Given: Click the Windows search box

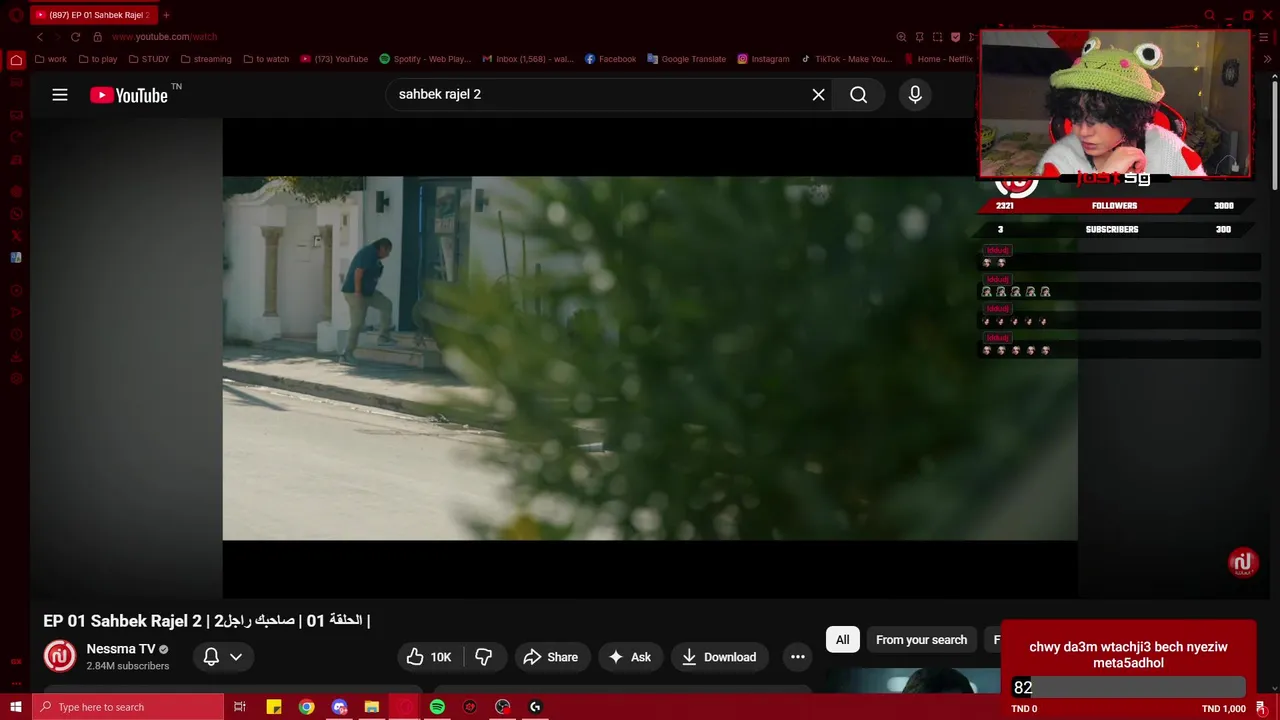Looking at the screenshot, I should (128, 707).
